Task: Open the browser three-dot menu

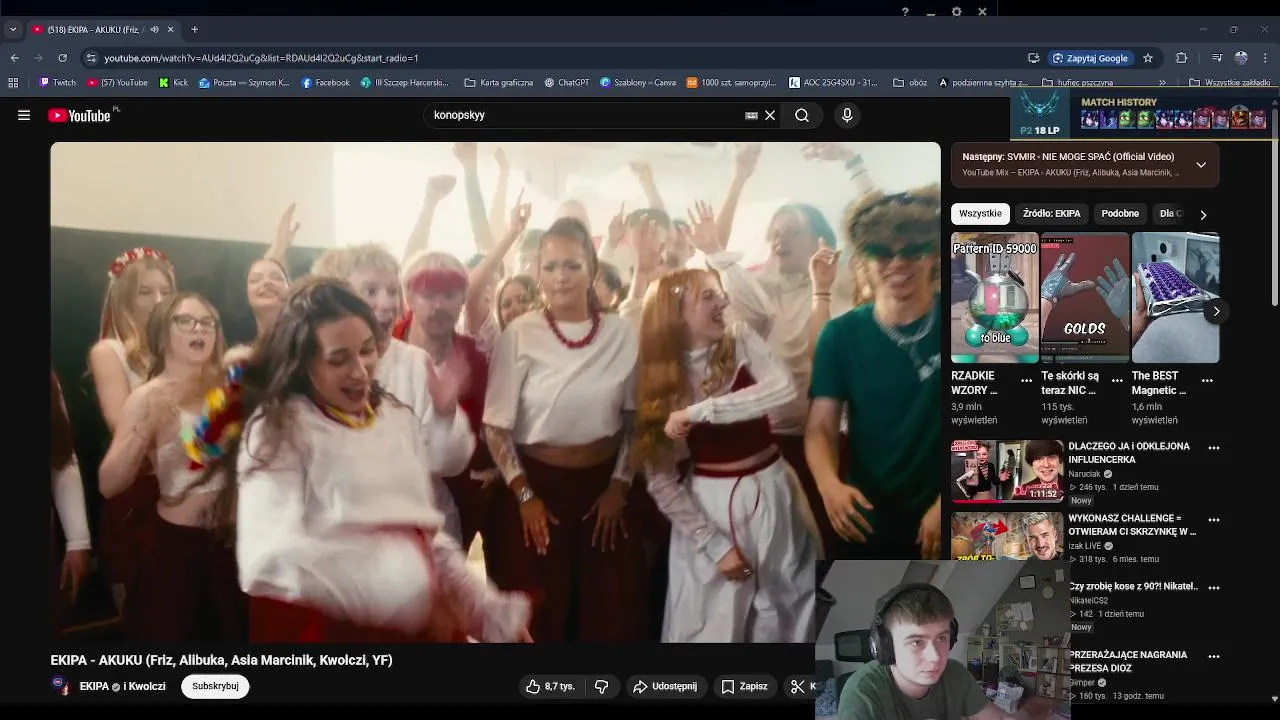Action: [1266, 58]
